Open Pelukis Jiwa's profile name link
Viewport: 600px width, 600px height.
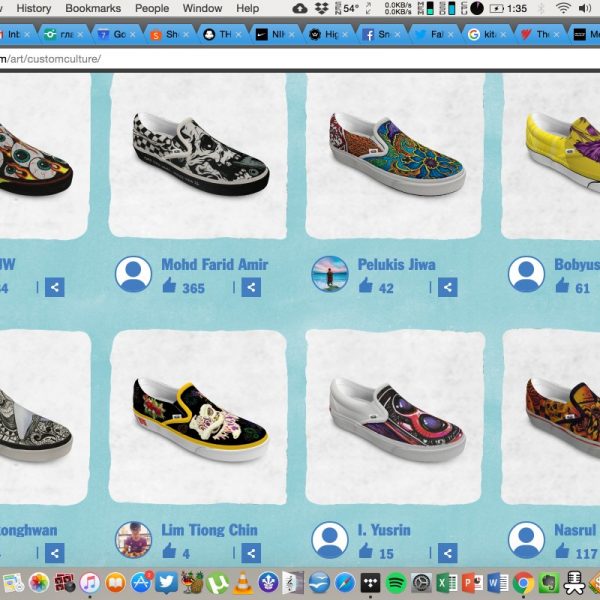pyautogui.click(x=396, y=265)
